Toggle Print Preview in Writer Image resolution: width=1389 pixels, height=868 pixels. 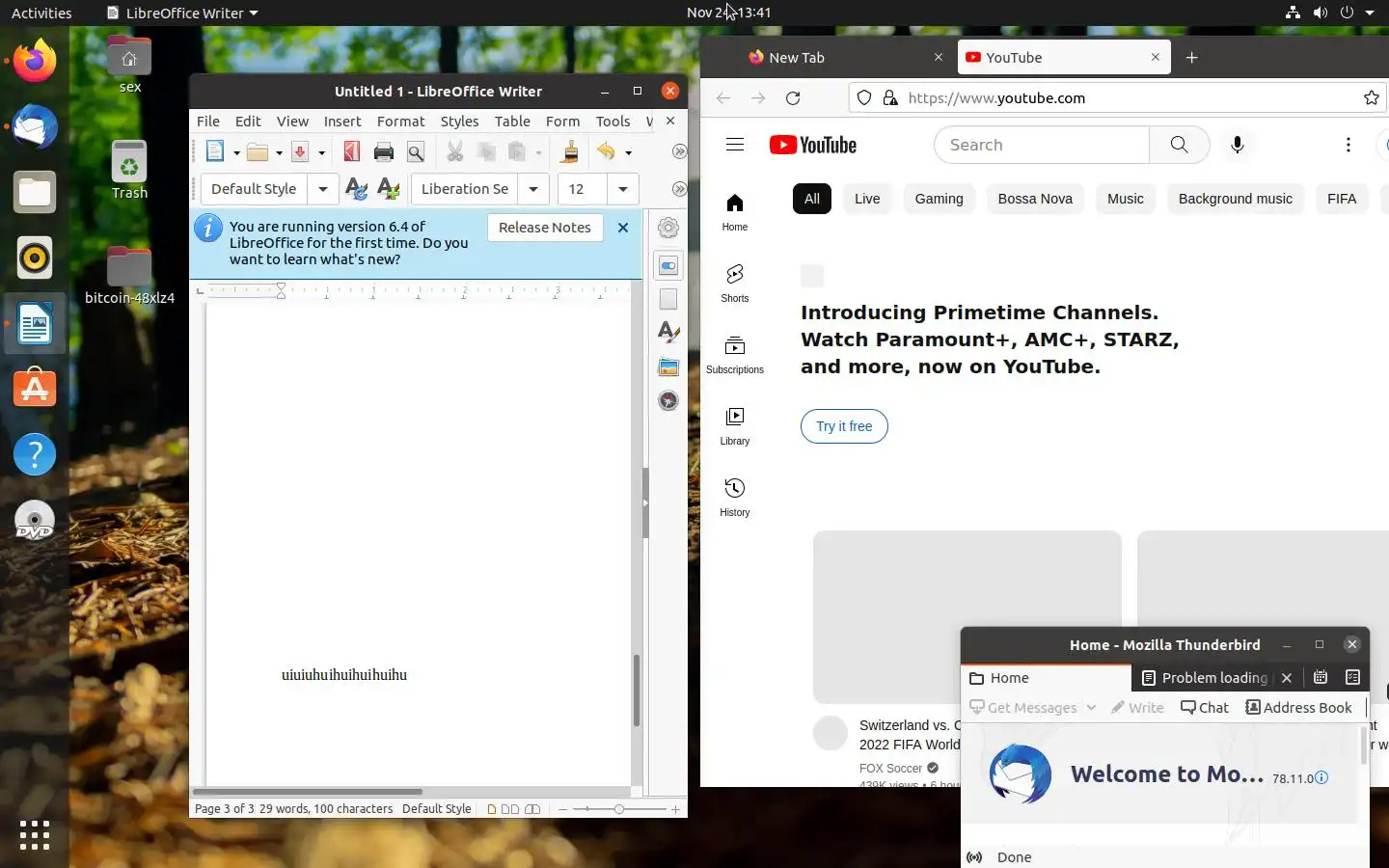click(416, 152)
